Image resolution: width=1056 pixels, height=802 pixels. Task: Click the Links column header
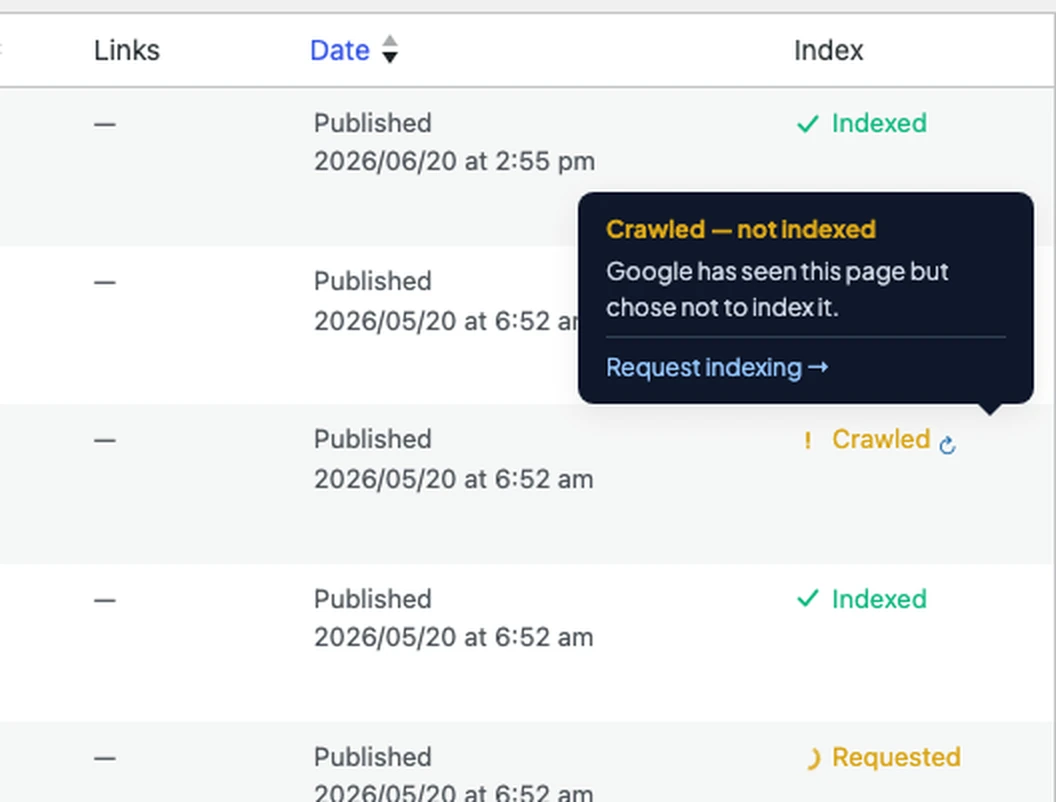tap(127, 51)
